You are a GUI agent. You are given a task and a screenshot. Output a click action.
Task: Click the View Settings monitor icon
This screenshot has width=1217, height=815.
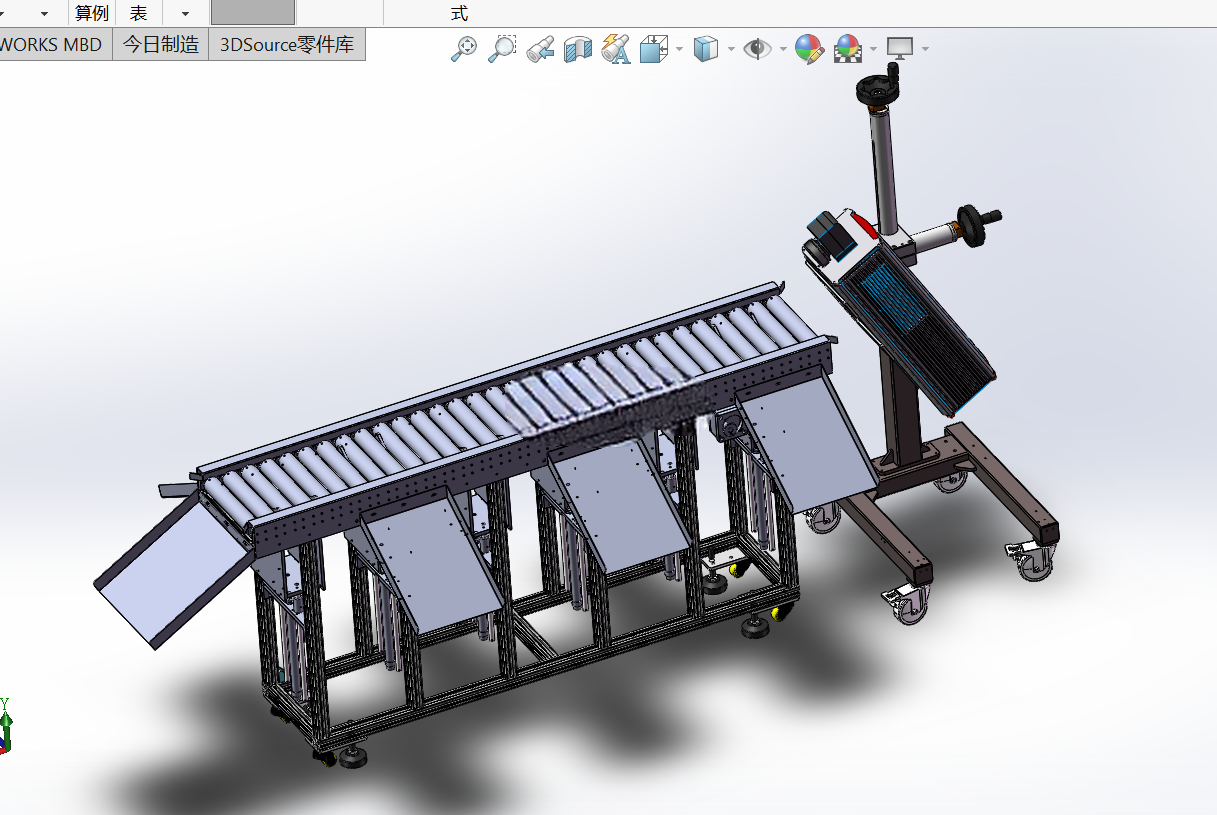point(900,48)
